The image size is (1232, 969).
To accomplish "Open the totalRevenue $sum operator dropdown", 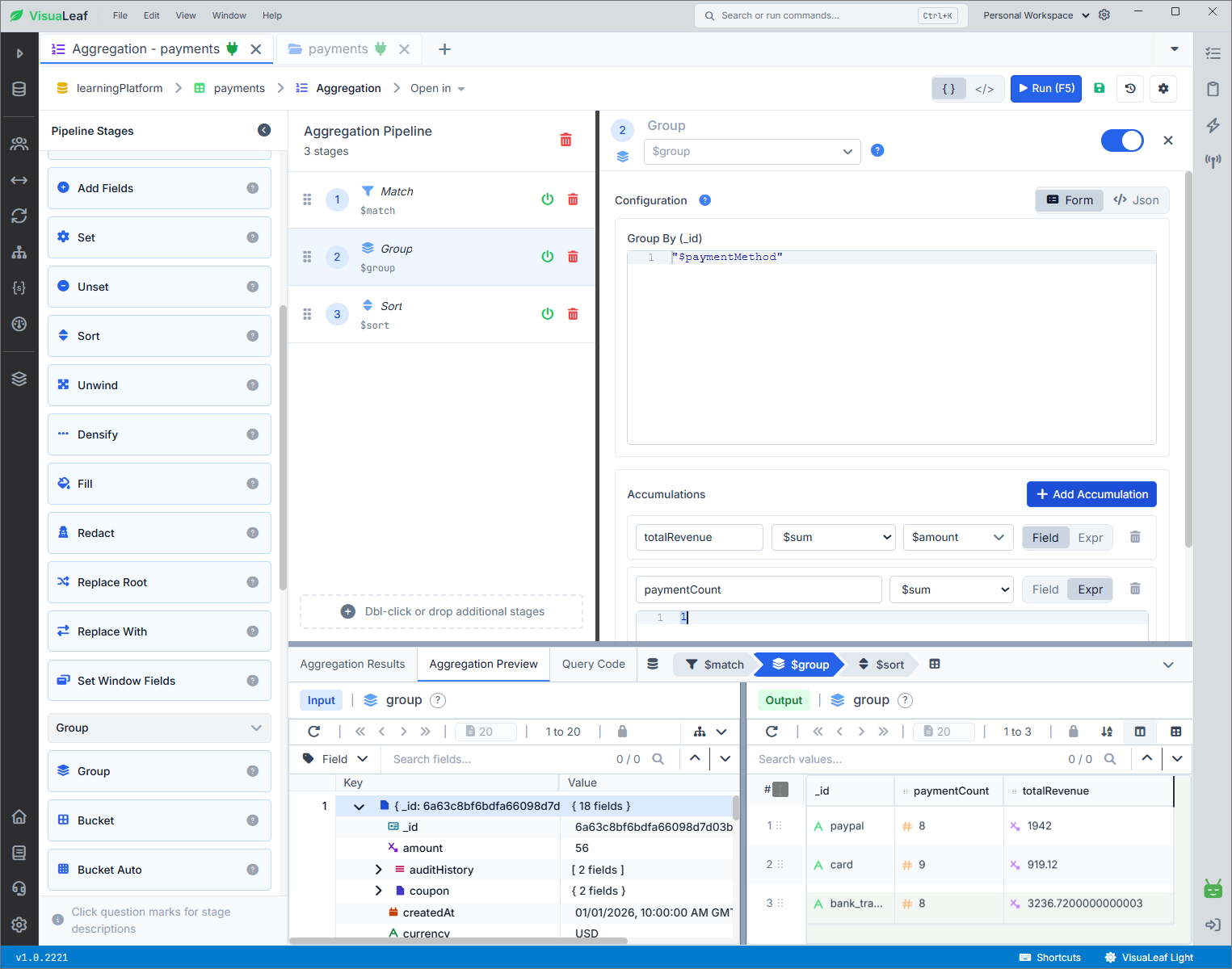I will [x=834, y=537].
